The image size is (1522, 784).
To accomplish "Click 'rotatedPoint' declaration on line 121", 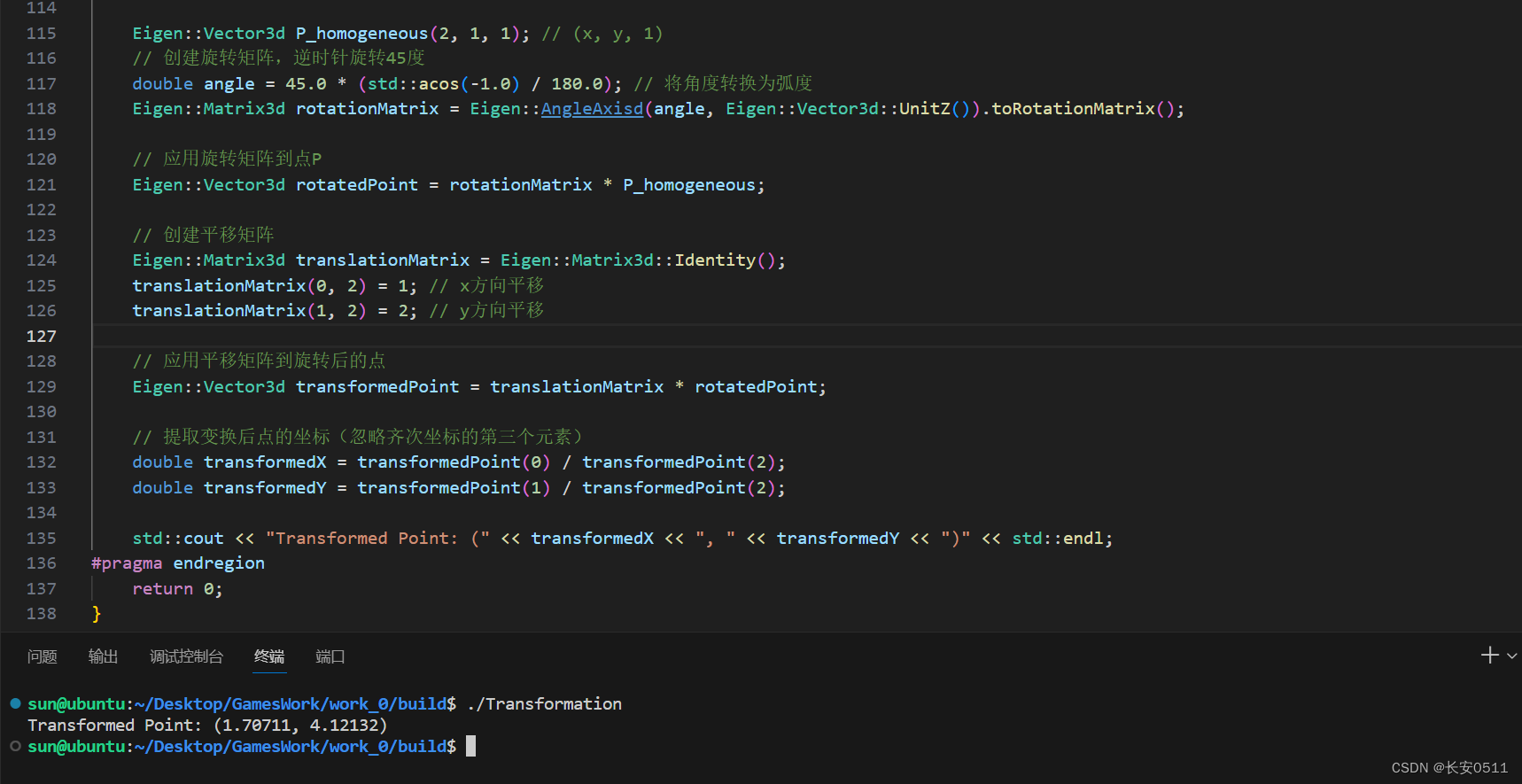I will [x=357, y=185].
